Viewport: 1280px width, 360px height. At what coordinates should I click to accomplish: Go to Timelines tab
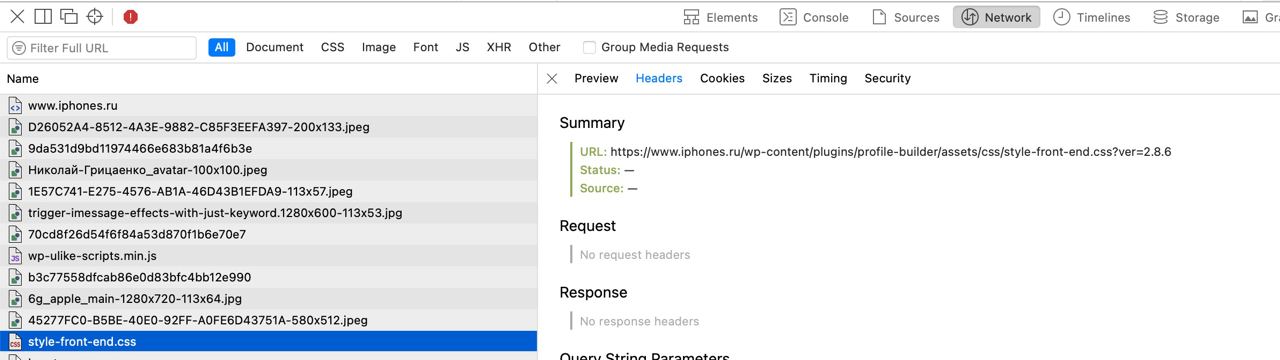coord(1092,17)
